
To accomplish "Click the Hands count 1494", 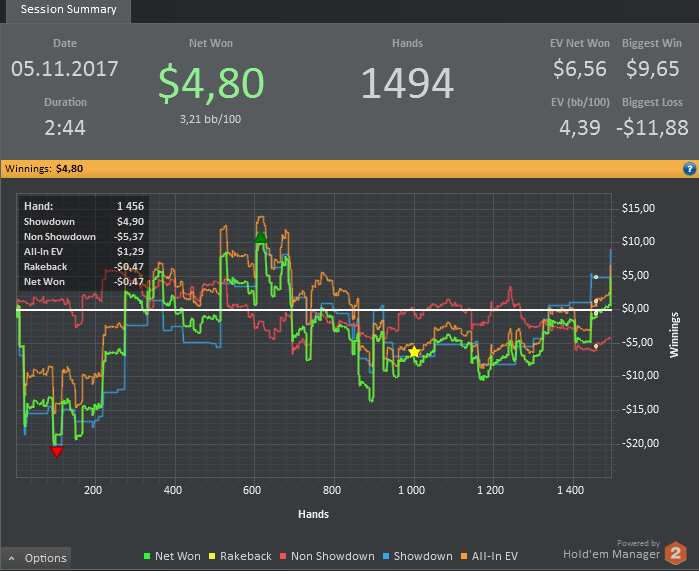I will (x=407, y=83).
